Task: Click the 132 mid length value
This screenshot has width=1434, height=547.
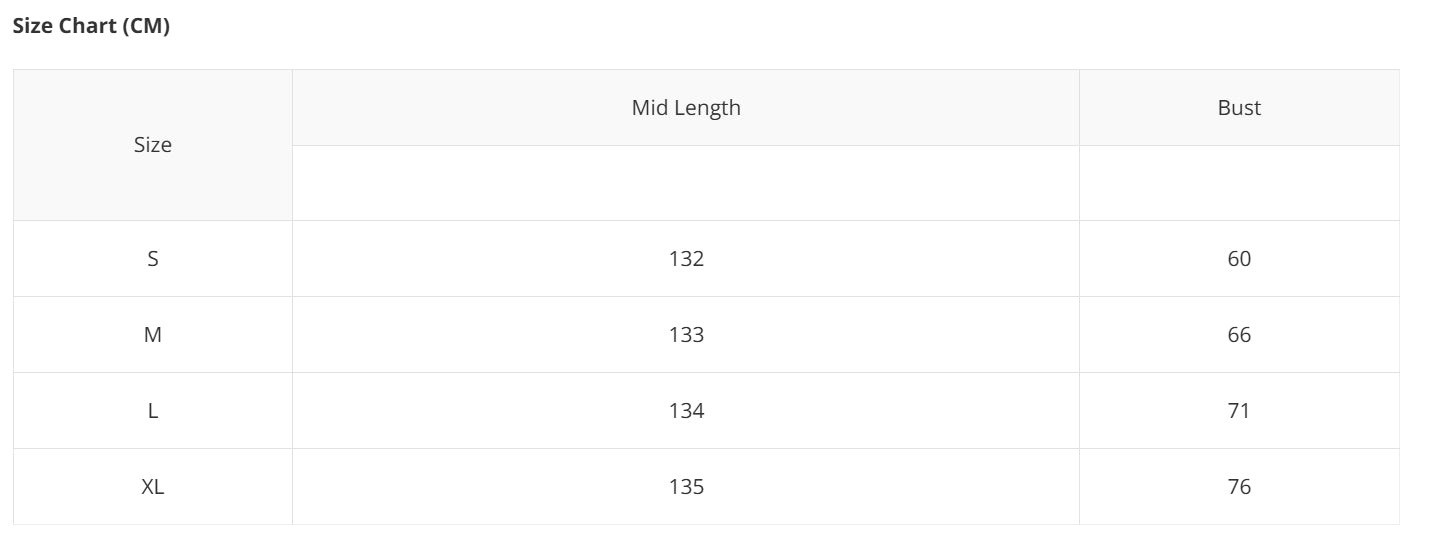Action: (686, 259)
